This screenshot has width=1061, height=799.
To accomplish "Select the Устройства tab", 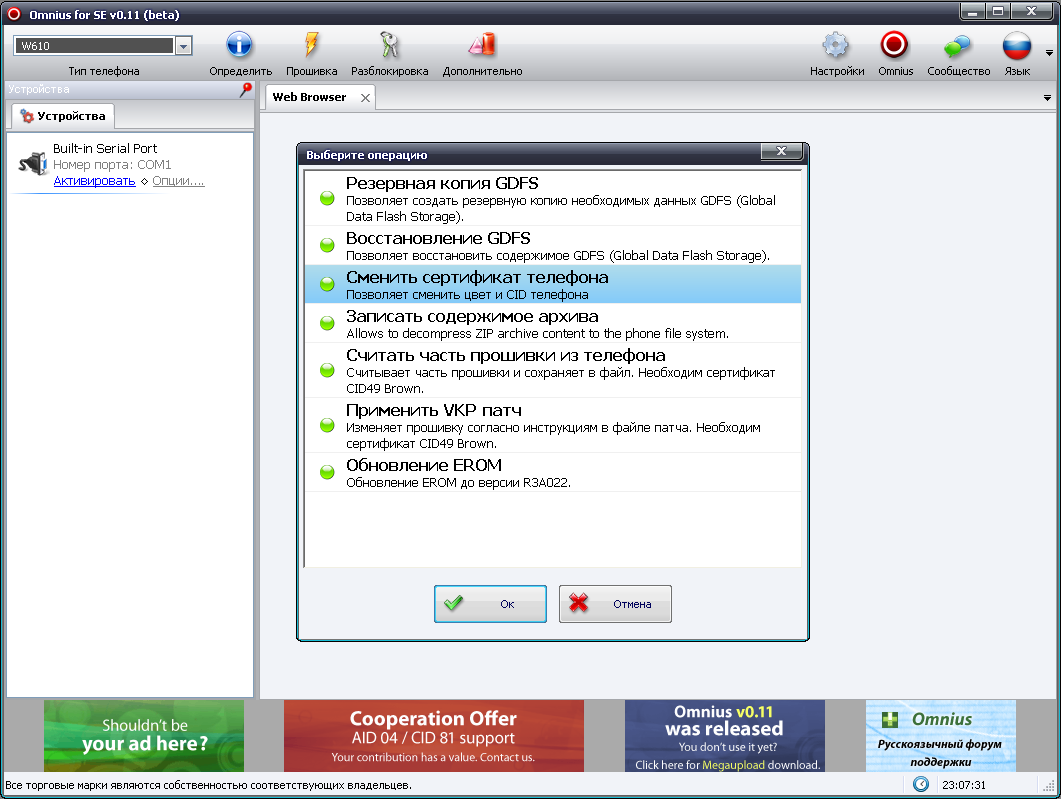I will 64,116.
